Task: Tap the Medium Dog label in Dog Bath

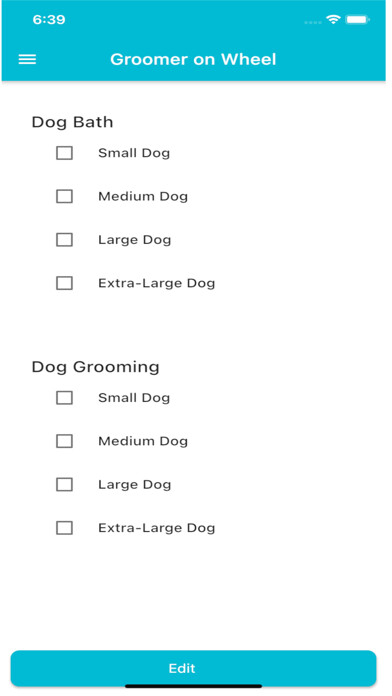Action: 143,196
